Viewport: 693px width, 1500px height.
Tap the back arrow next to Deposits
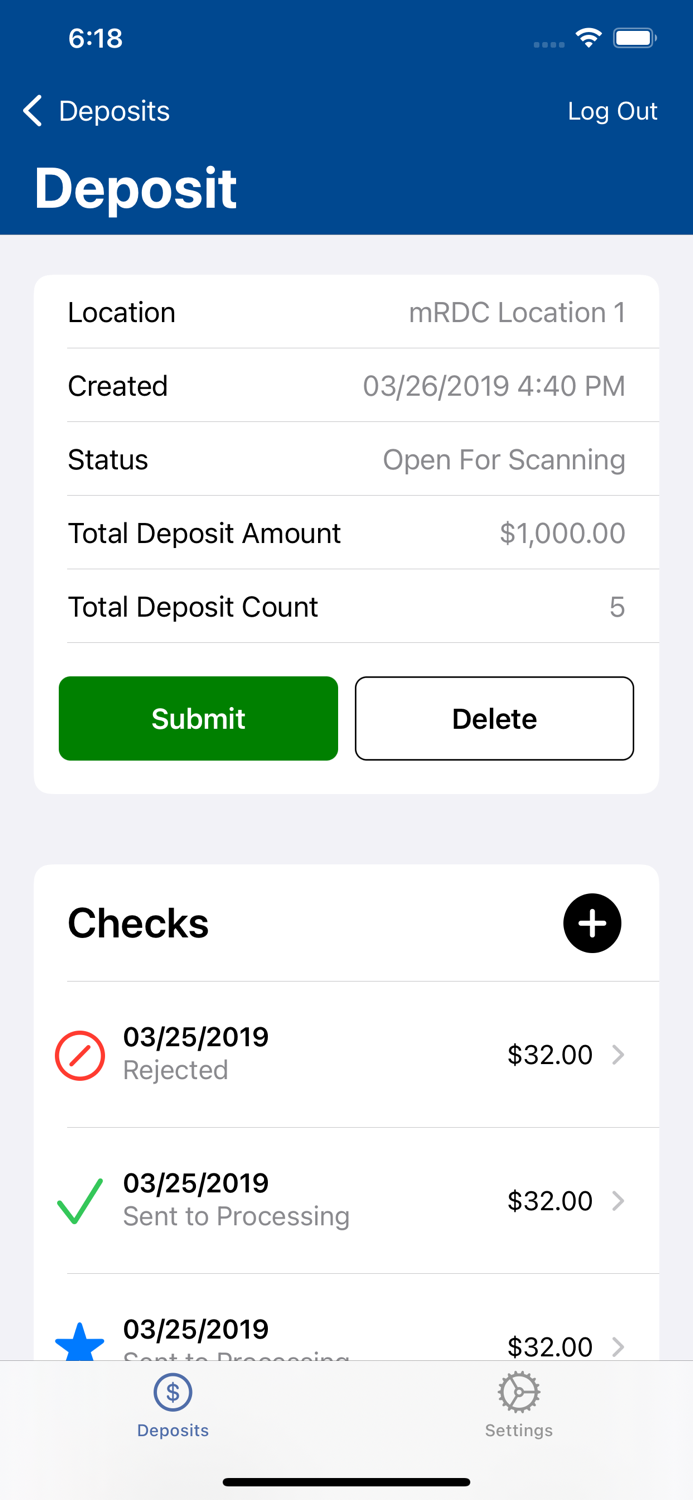31,110
